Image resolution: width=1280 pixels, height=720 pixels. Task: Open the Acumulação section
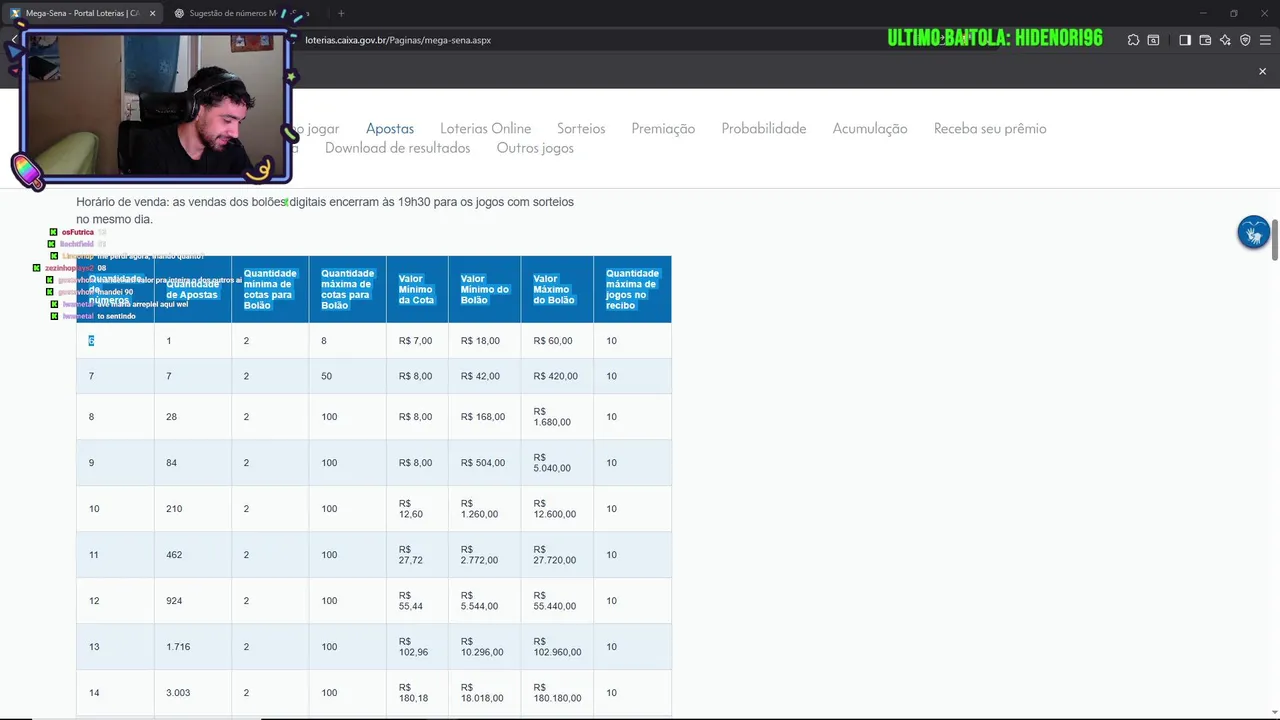(870, 128)
